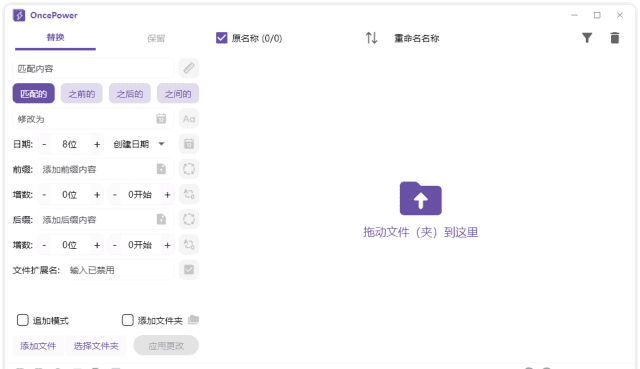The image size is (640, 369).
Task: Decrease suffix 增数 0开始 with minus
Action: click(x=115, y=245)
